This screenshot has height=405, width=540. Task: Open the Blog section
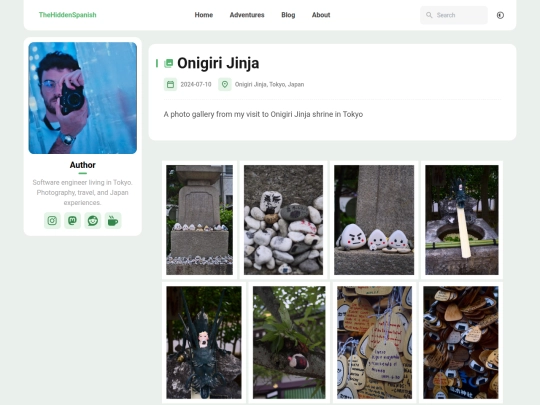pyautogui.click(x=288, y=15)
